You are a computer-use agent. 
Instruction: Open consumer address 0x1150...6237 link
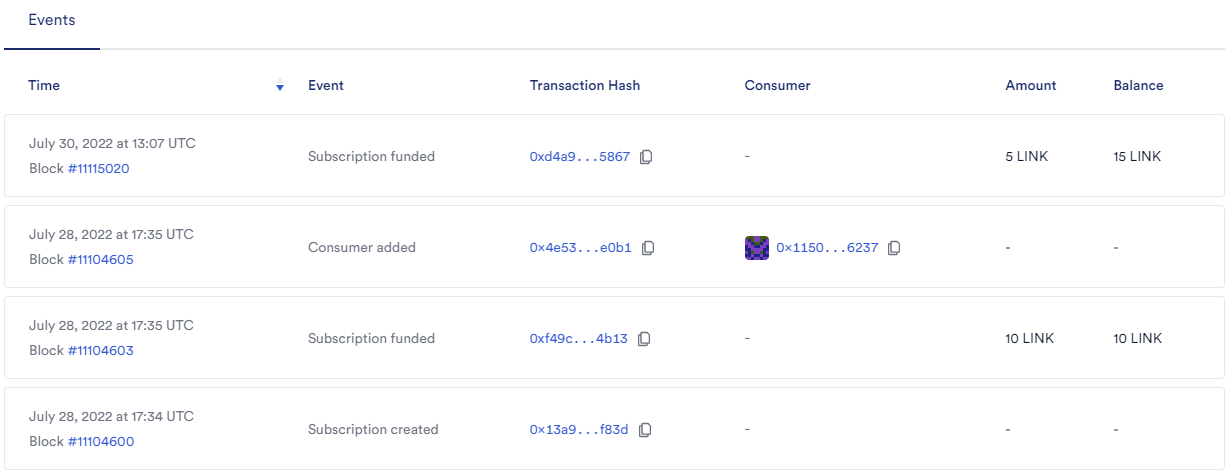[827, 248]
